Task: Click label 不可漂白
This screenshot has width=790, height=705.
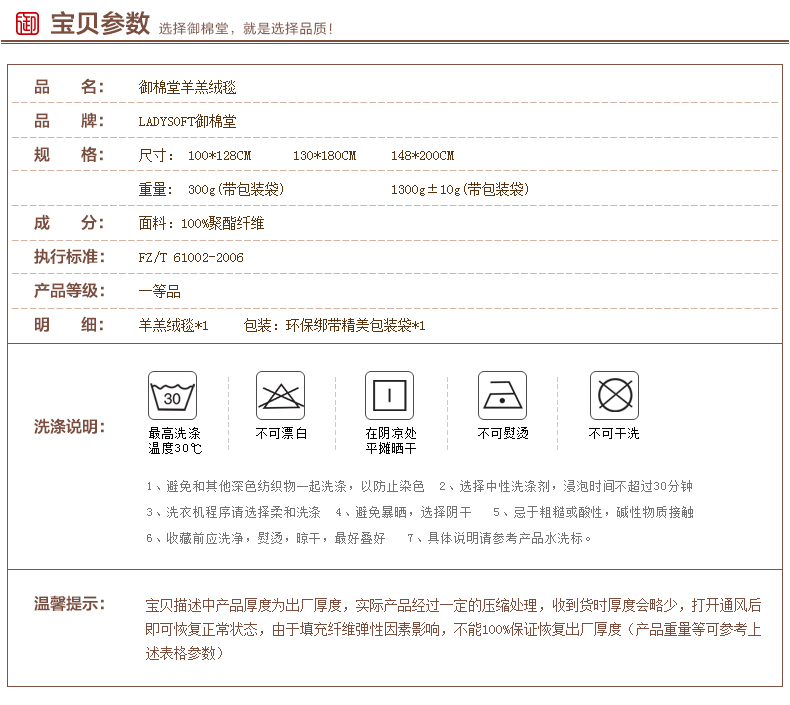Action: pos(281,433)
